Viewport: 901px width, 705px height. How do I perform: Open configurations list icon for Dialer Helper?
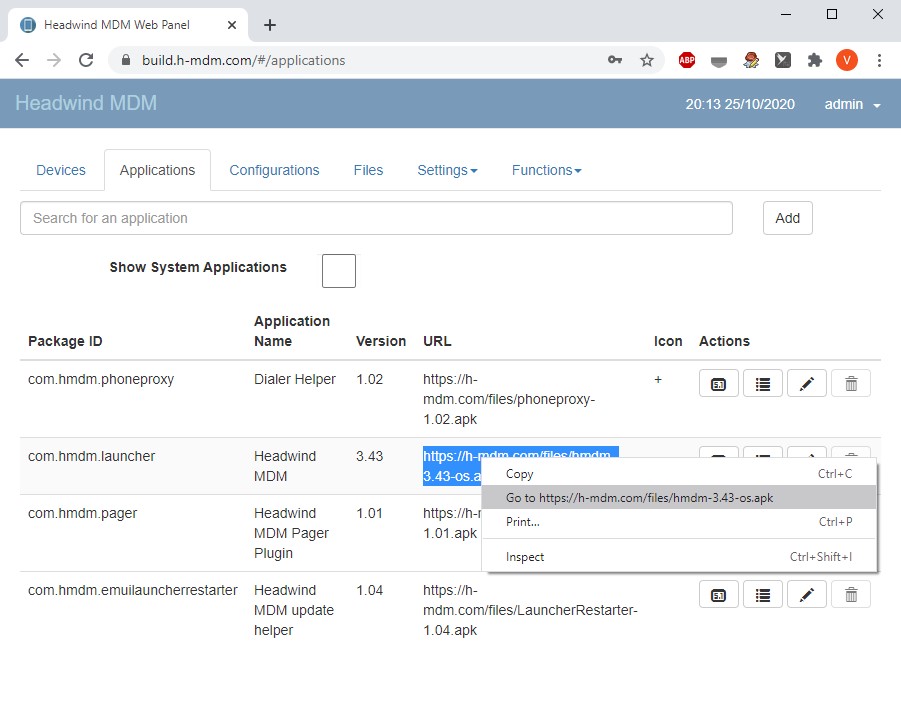[x=763, y=384]
